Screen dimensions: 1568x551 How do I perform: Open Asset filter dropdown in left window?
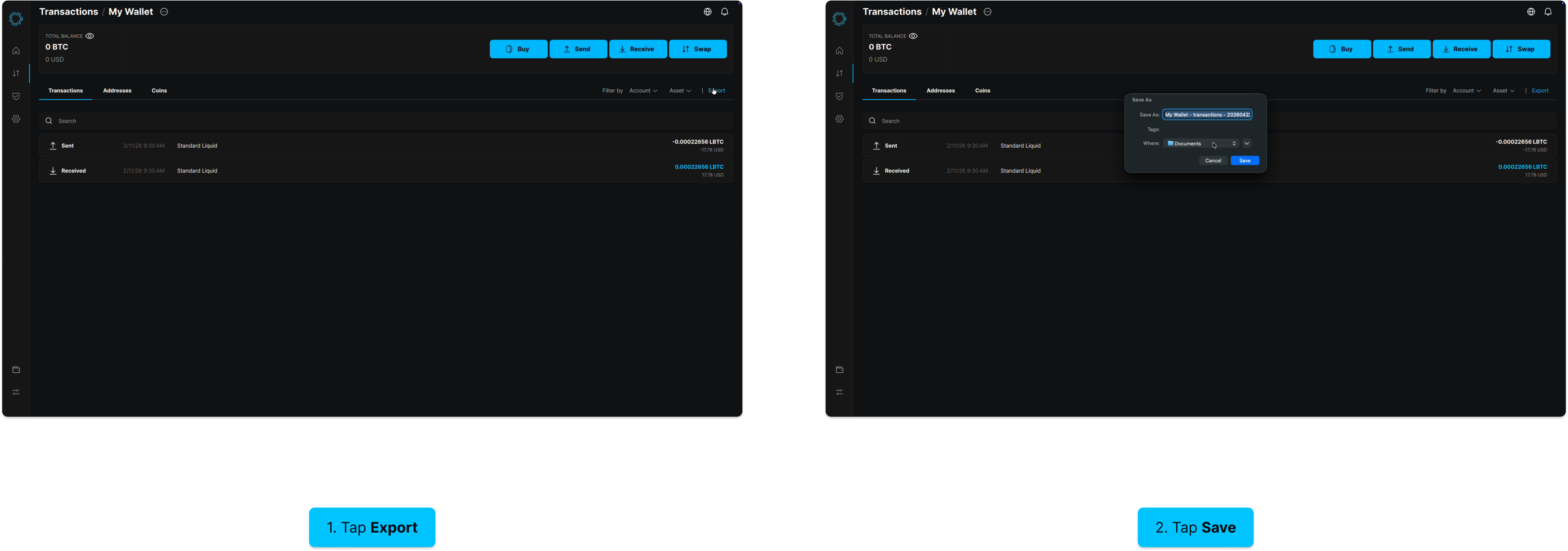tap(680, 91)
